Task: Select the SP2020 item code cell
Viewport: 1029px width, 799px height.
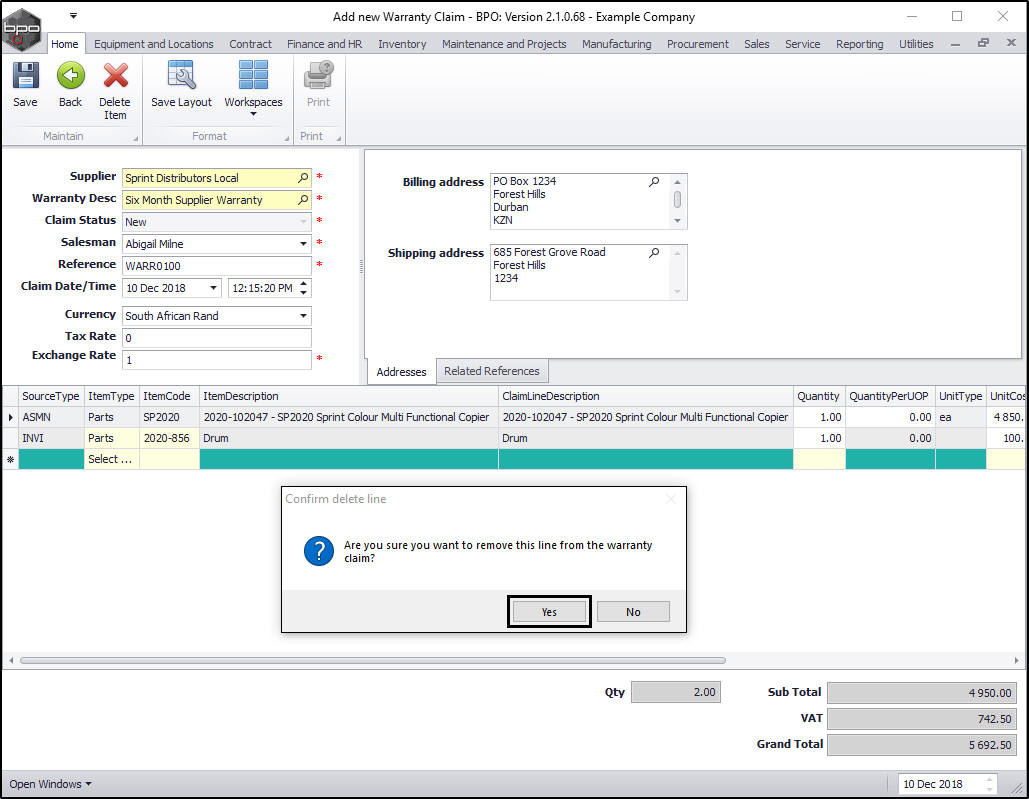Action: [169, 417]
